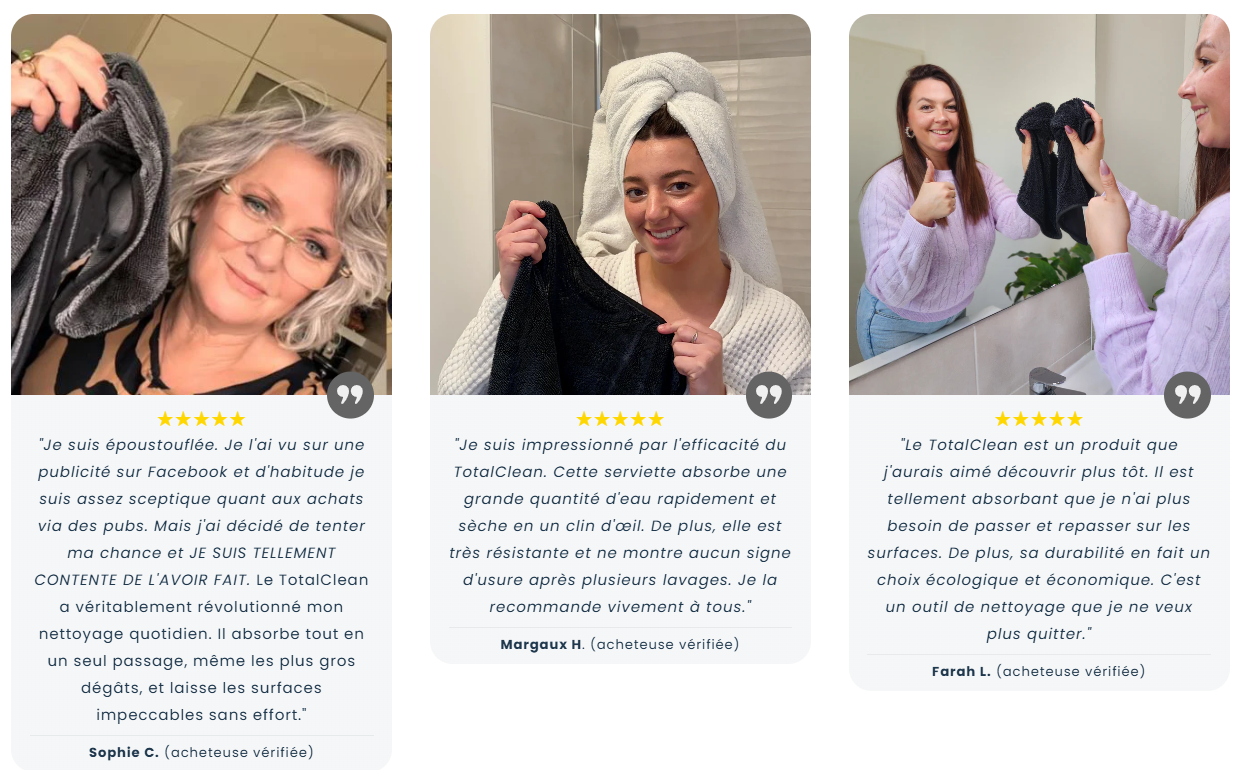Image resolution: width=1237 pixels, height=770 pixels.
Task: Click the review text starting "Je suis impressionné"
Action: point(620,526)
